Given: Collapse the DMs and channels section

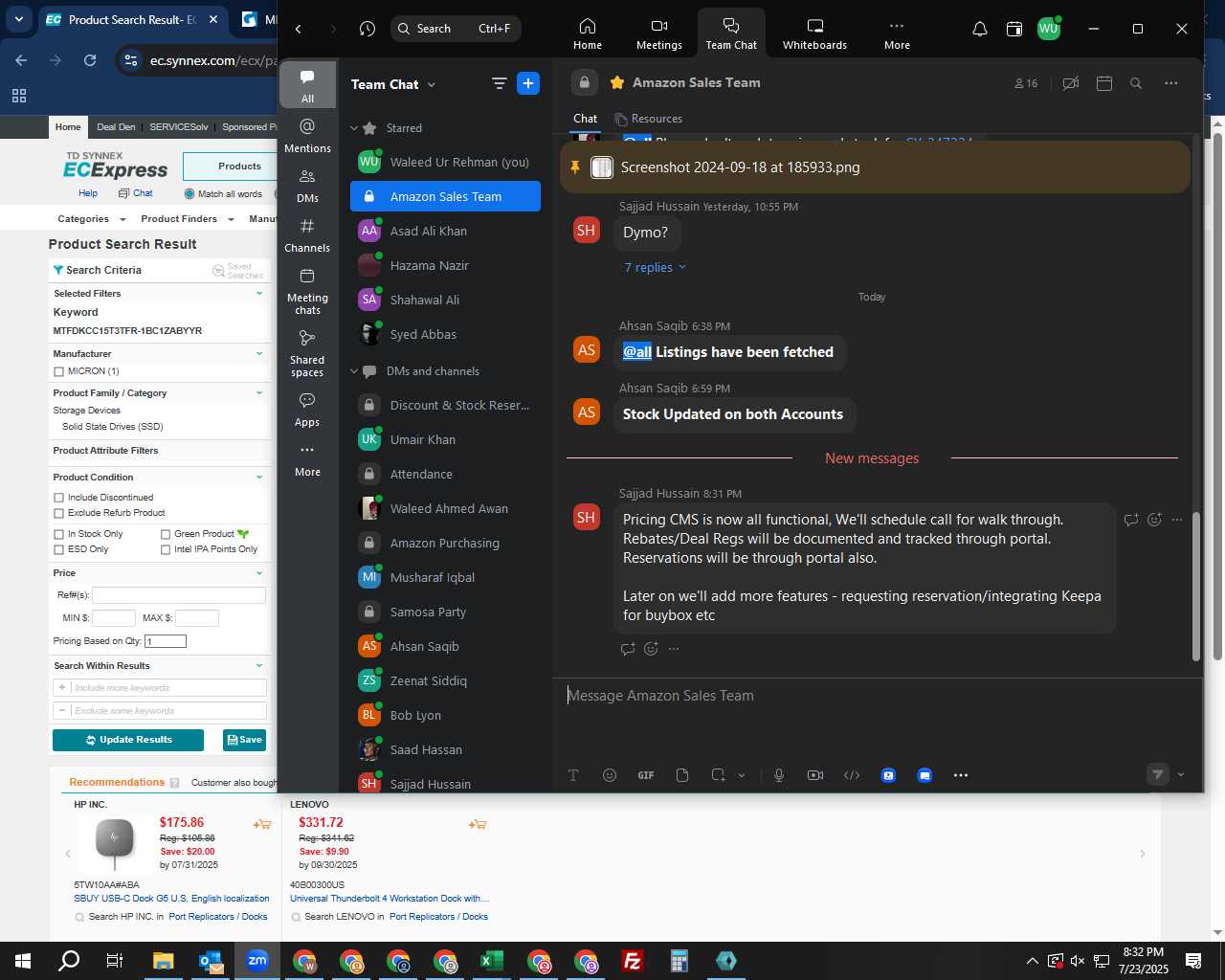Looking at the screenshot, I should pos(354,370).
